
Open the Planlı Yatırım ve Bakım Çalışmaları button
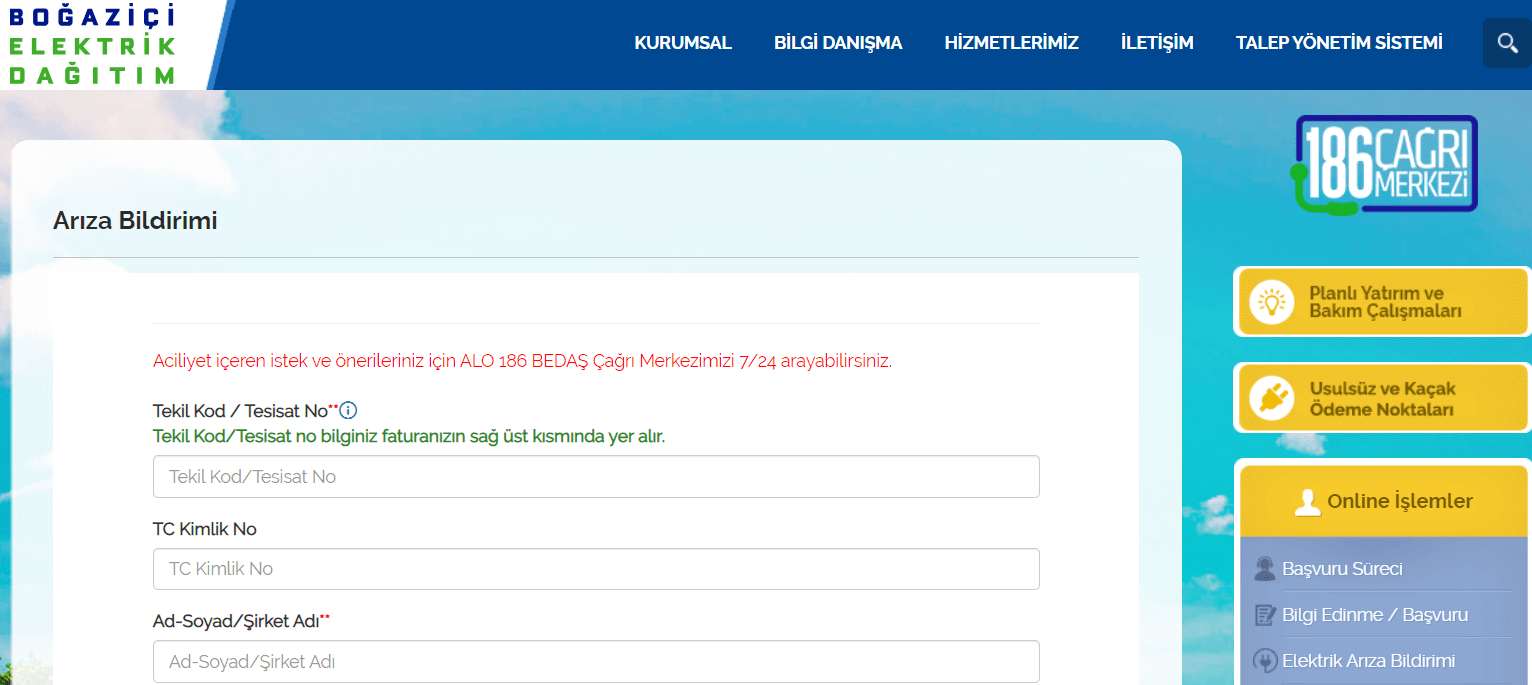click(1380, 300)
